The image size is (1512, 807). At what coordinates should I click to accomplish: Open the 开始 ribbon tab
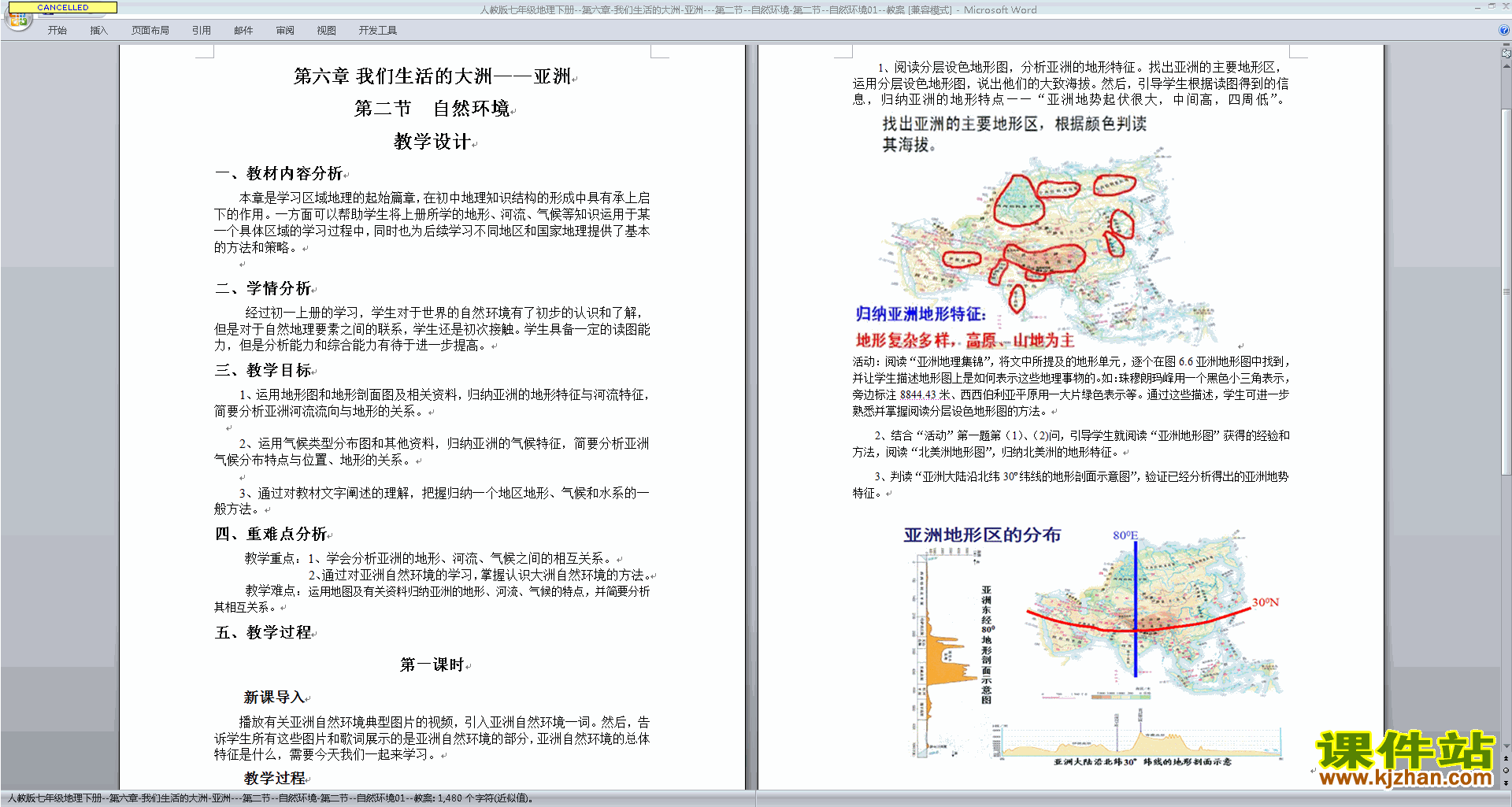[57, 30]
